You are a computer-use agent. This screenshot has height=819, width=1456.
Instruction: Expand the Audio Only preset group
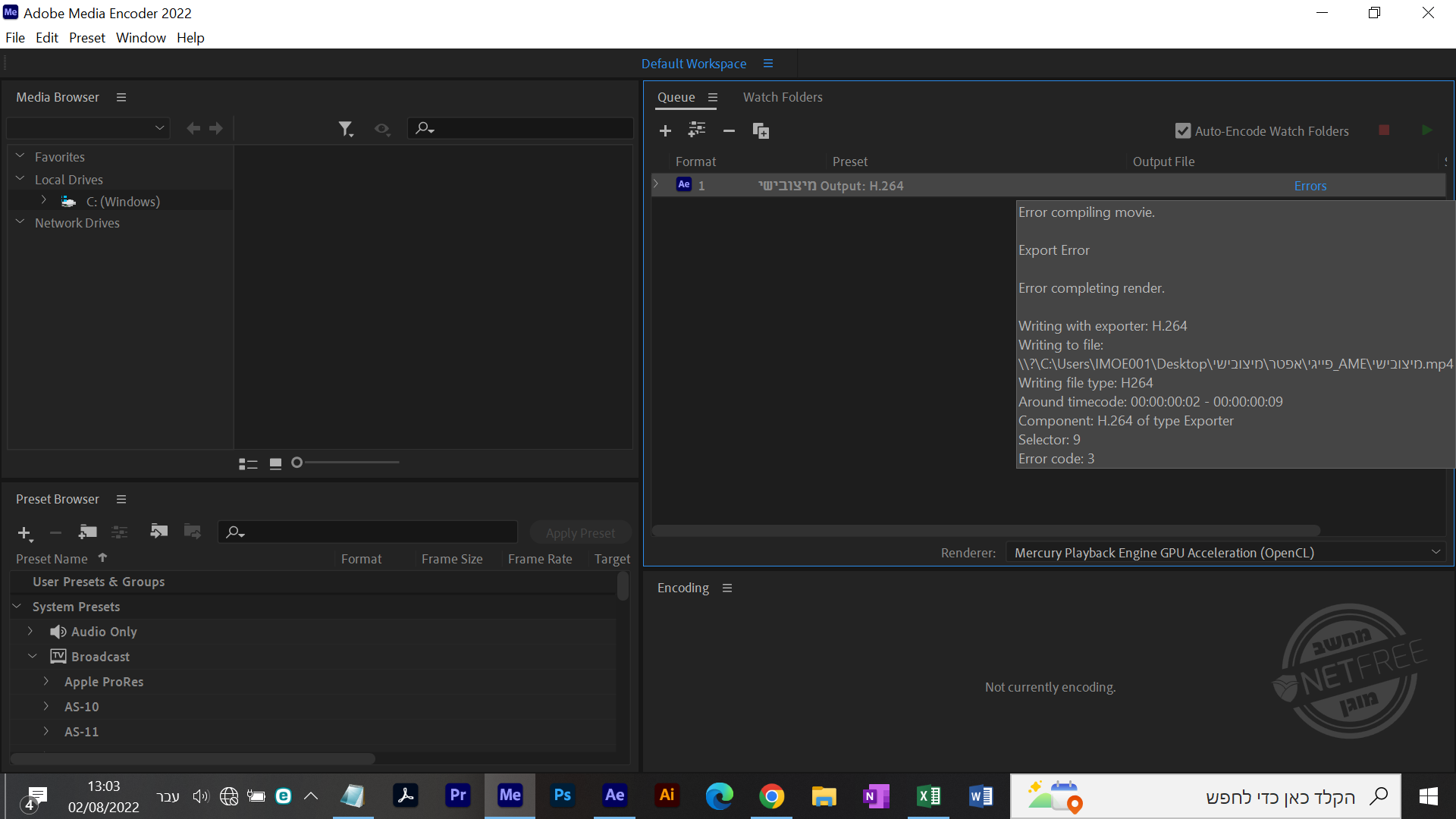pyautogui.click(x=30, y=632)
